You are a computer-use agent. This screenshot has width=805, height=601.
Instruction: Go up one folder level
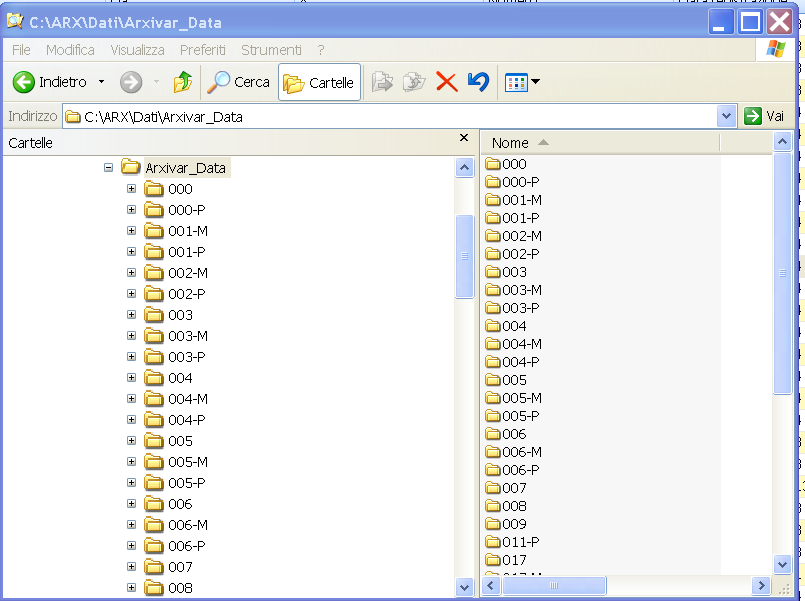tap(182, 82)
